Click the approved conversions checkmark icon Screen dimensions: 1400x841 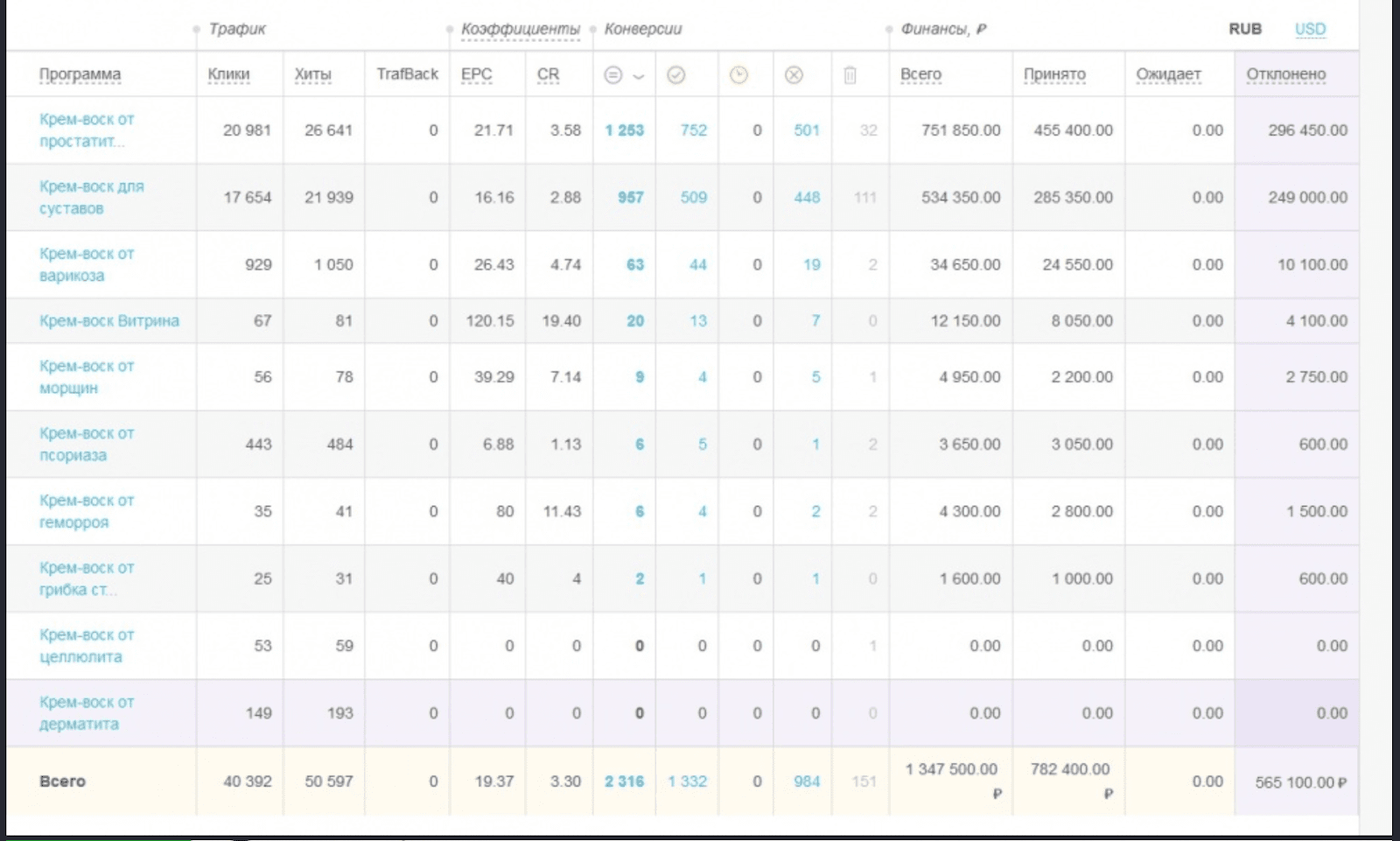pos(675,75)
